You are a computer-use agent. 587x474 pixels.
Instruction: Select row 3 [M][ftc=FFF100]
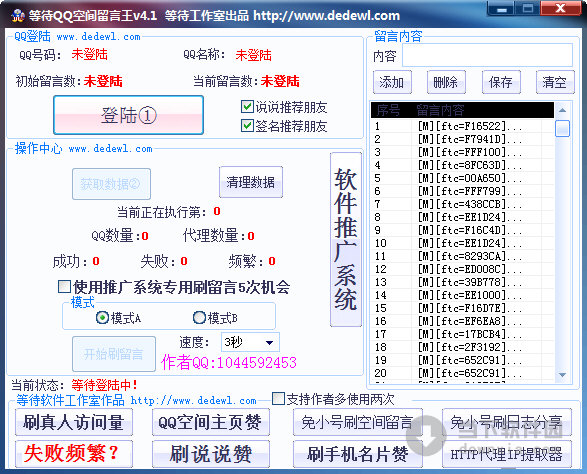pos(462,152)
